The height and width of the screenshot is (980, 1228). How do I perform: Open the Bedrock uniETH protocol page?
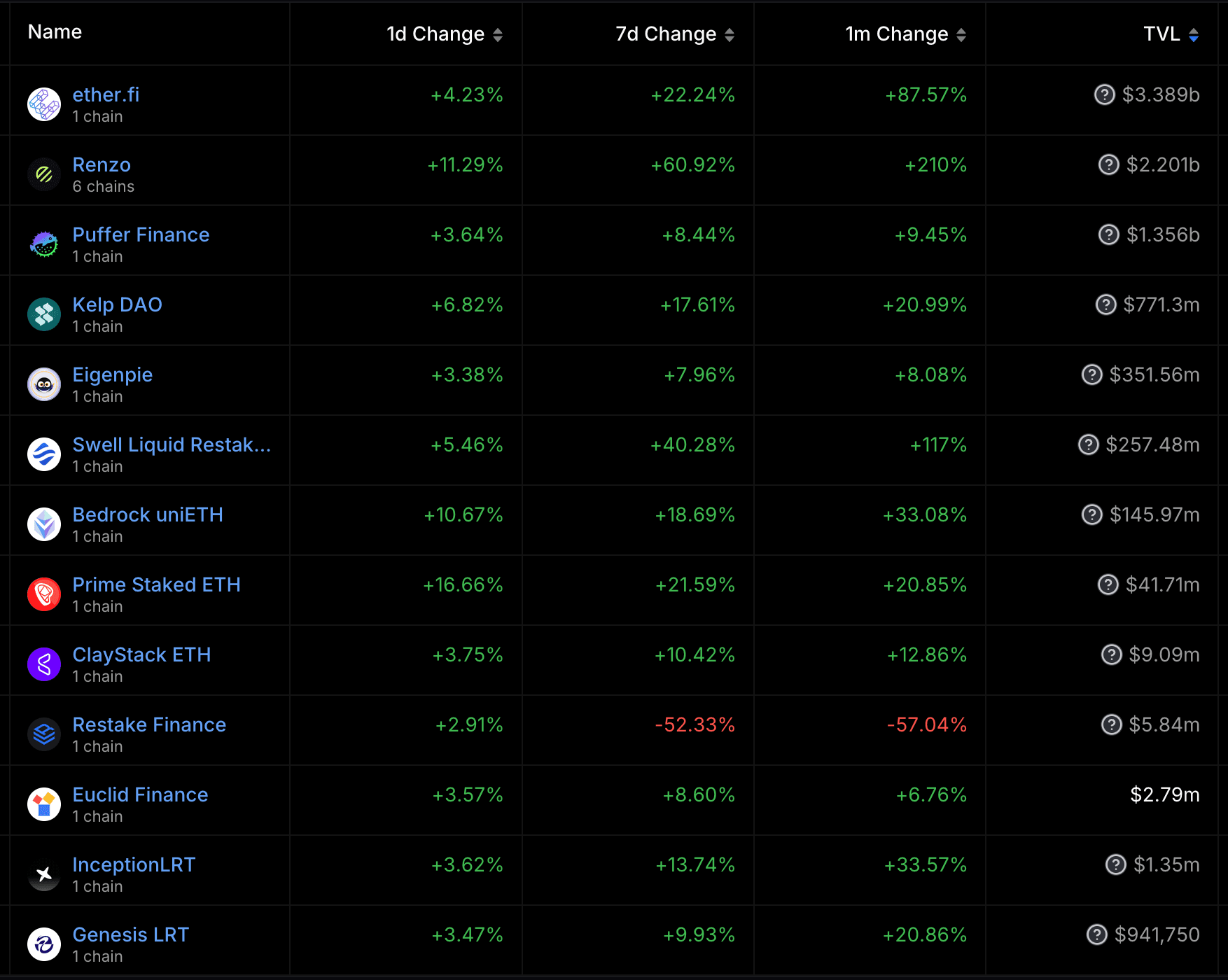click(148, 514)
